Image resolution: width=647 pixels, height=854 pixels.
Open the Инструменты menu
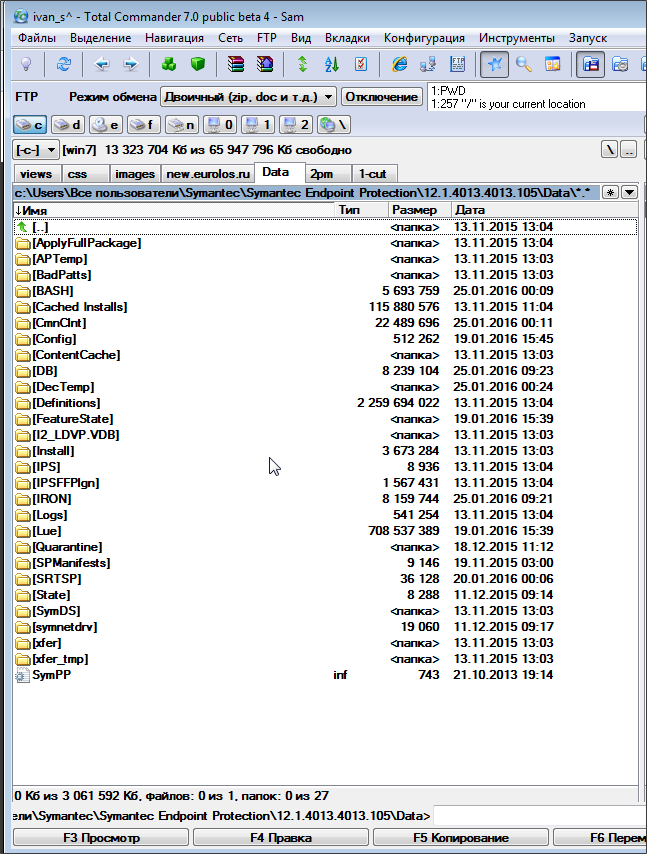point(517,38)
